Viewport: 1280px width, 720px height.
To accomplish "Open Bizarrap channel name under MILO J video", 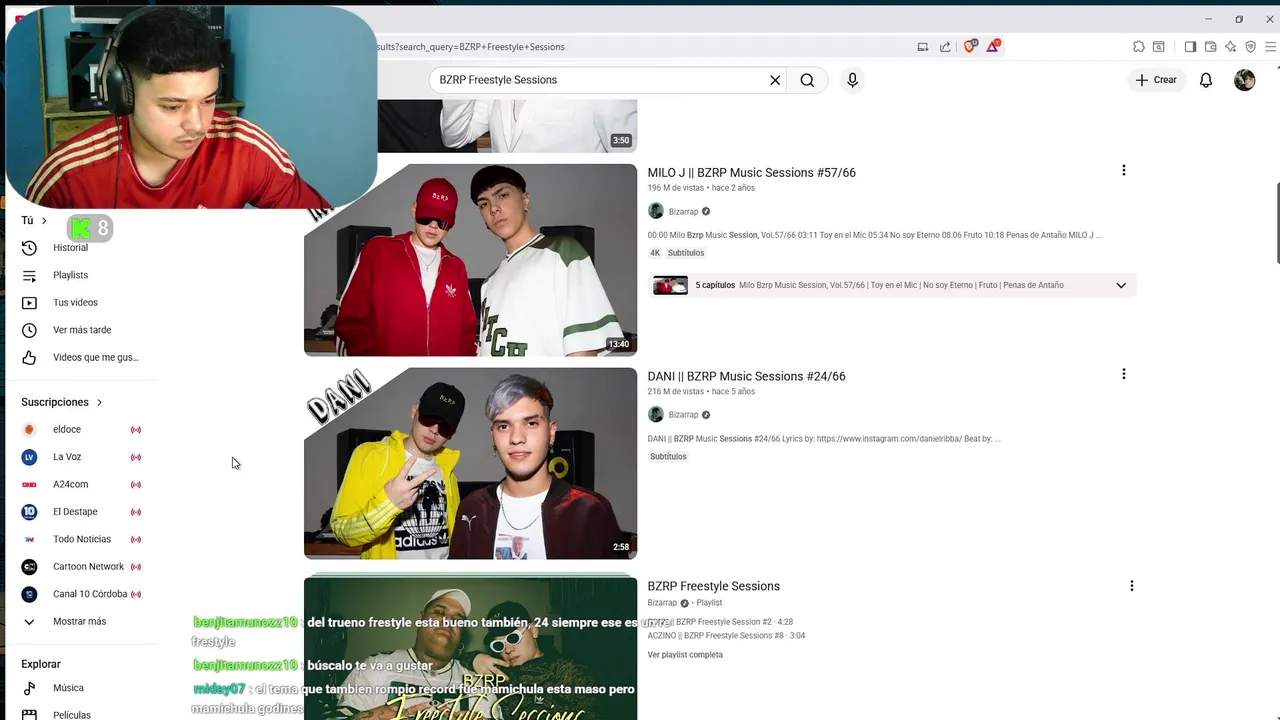I will [x=683, y=212].
